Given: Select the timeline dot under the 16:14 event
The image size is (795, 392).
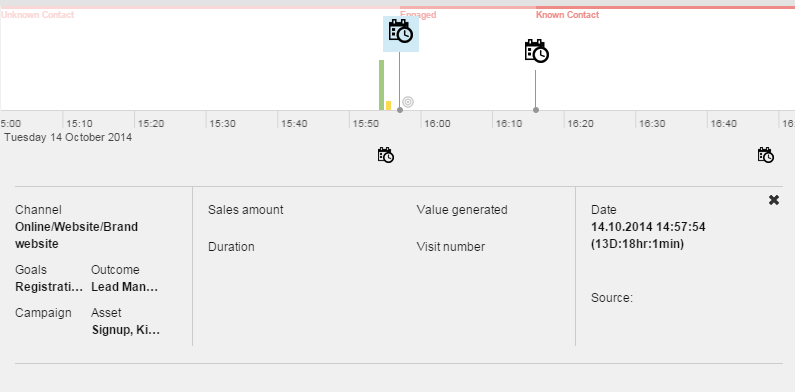Looking at the screenshot, I should 536,110.
